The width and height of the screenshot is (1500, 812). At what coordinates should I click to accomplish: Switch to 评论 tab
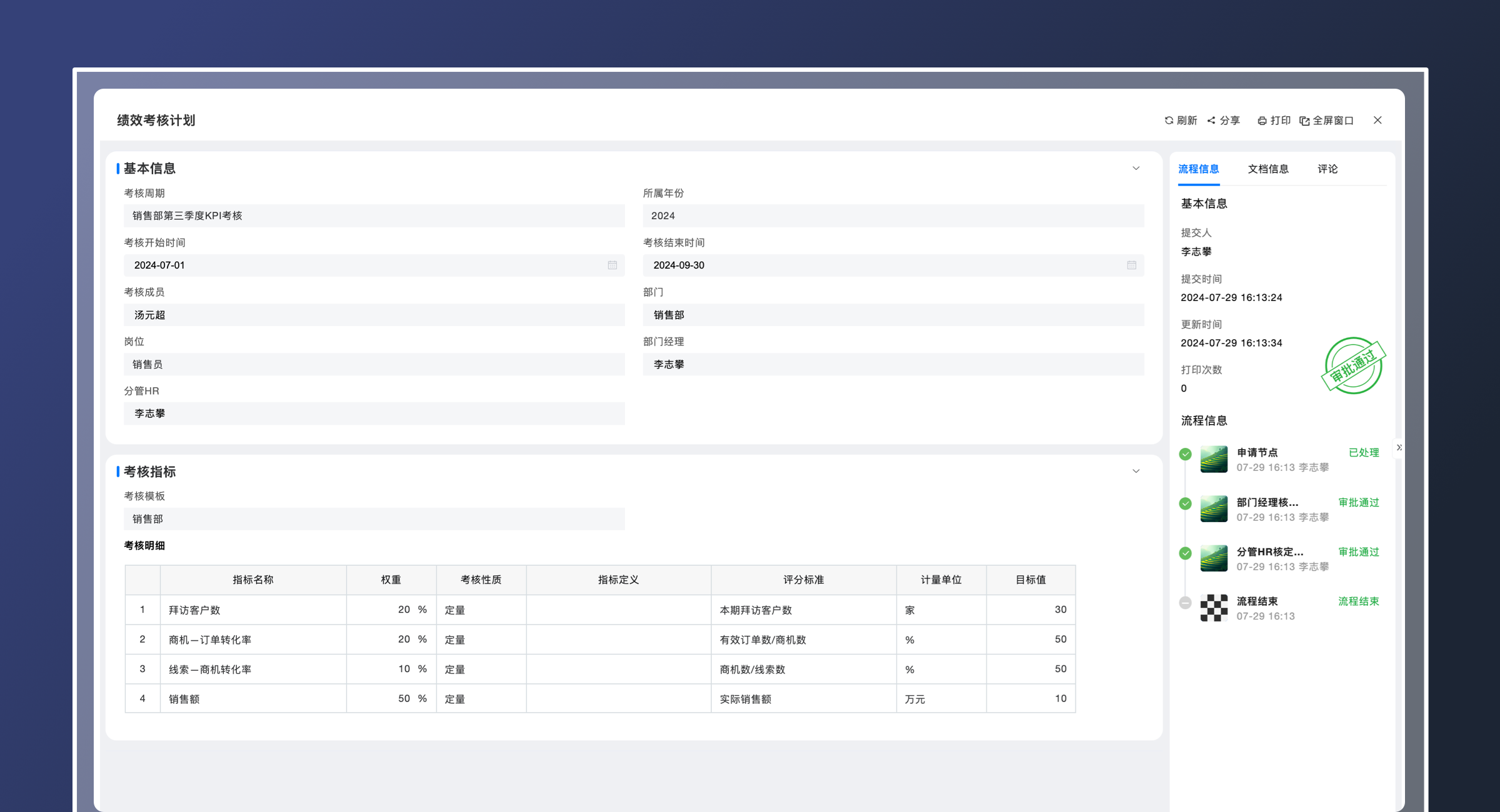point(1327,169)
